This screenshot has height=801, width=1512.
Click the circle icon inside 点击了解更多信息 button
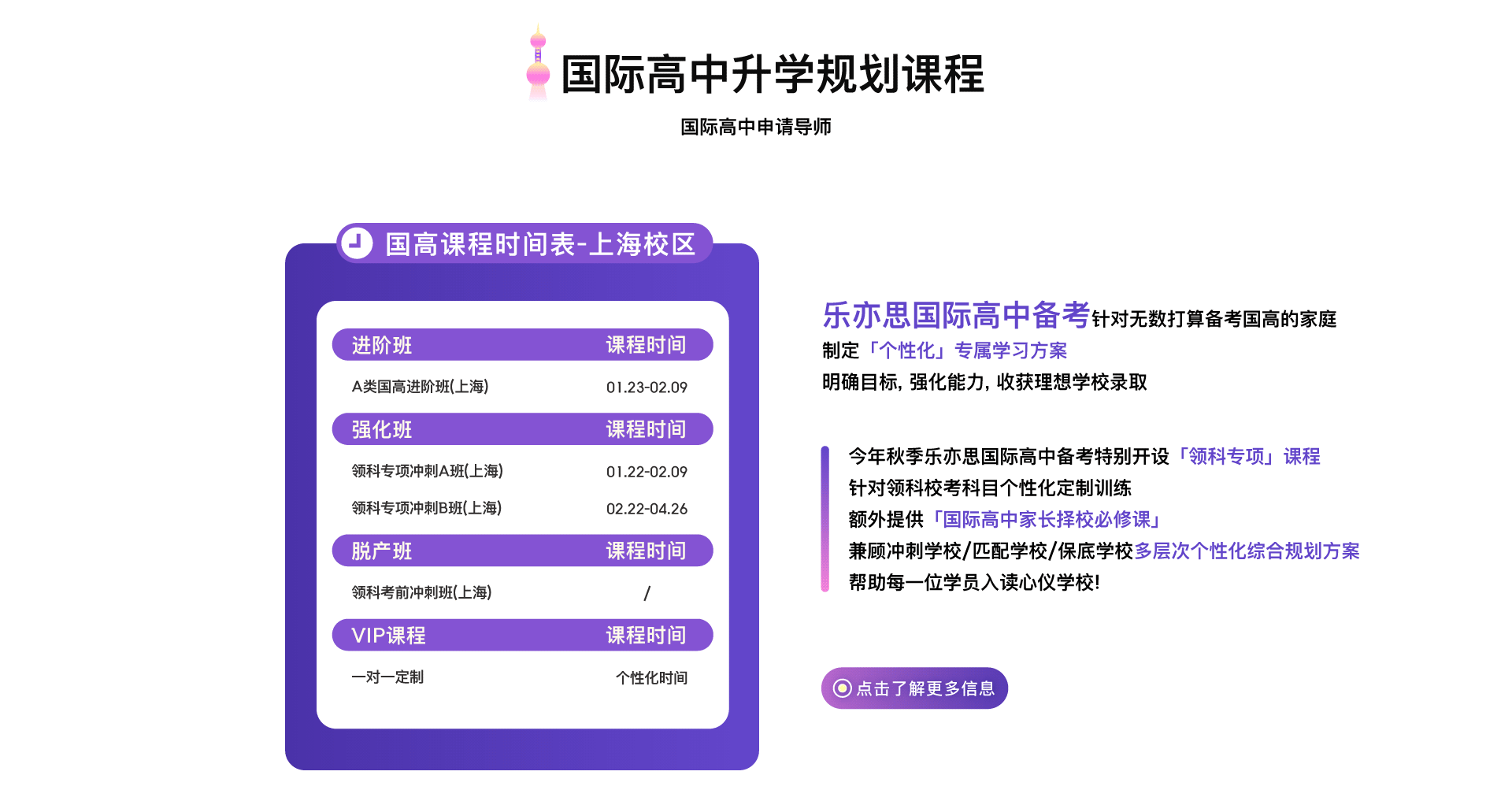pos(842,688)
